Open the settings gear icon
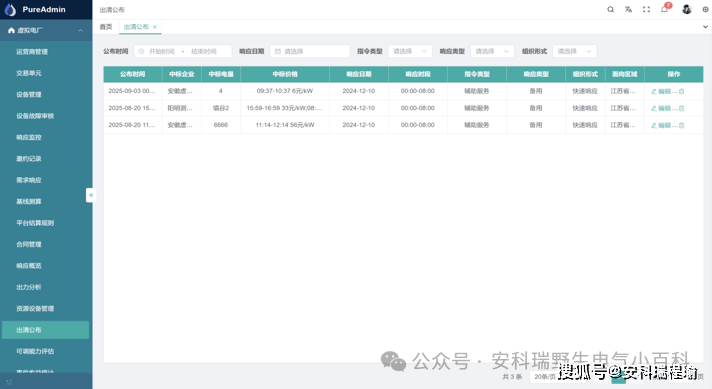The width and height of the screenshot is (712, 389). pos(706,10)
